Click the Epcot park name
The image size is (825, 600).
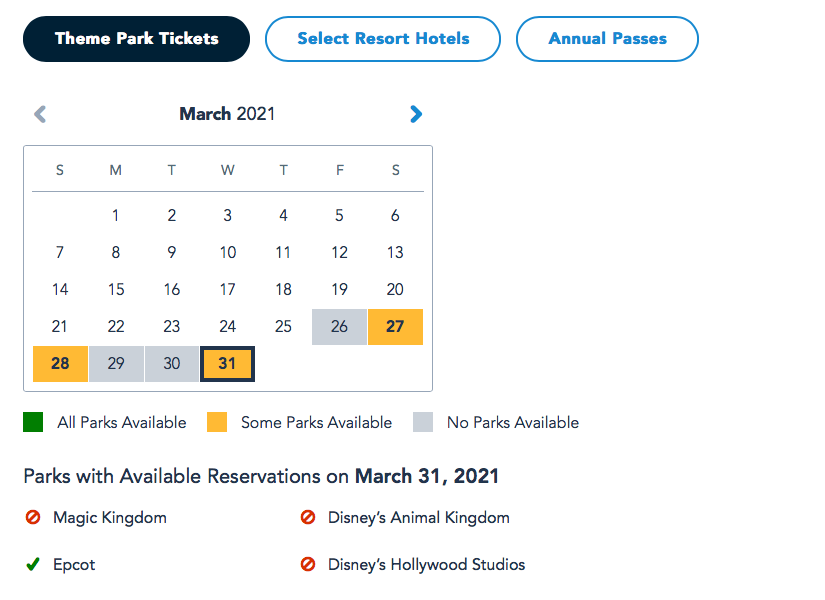point(74,565)
